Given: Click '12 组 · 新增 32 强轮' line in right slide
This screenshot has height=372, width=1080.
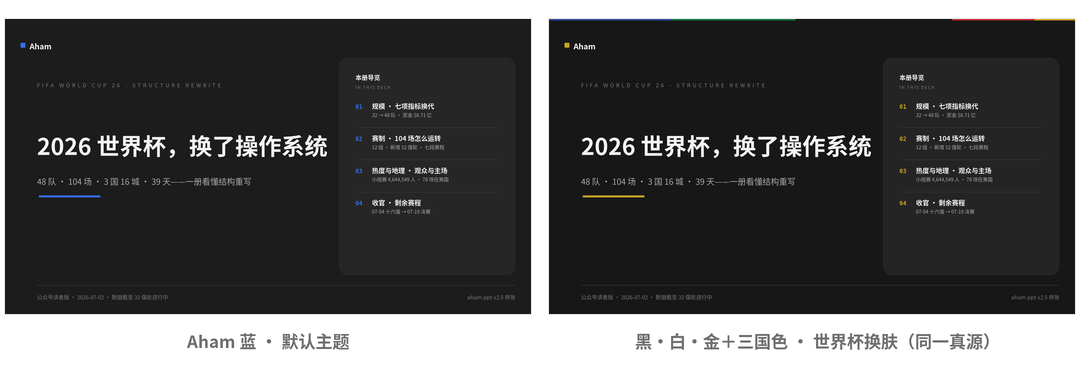Looking at the screenshot, I should click(x=952, y=147).
